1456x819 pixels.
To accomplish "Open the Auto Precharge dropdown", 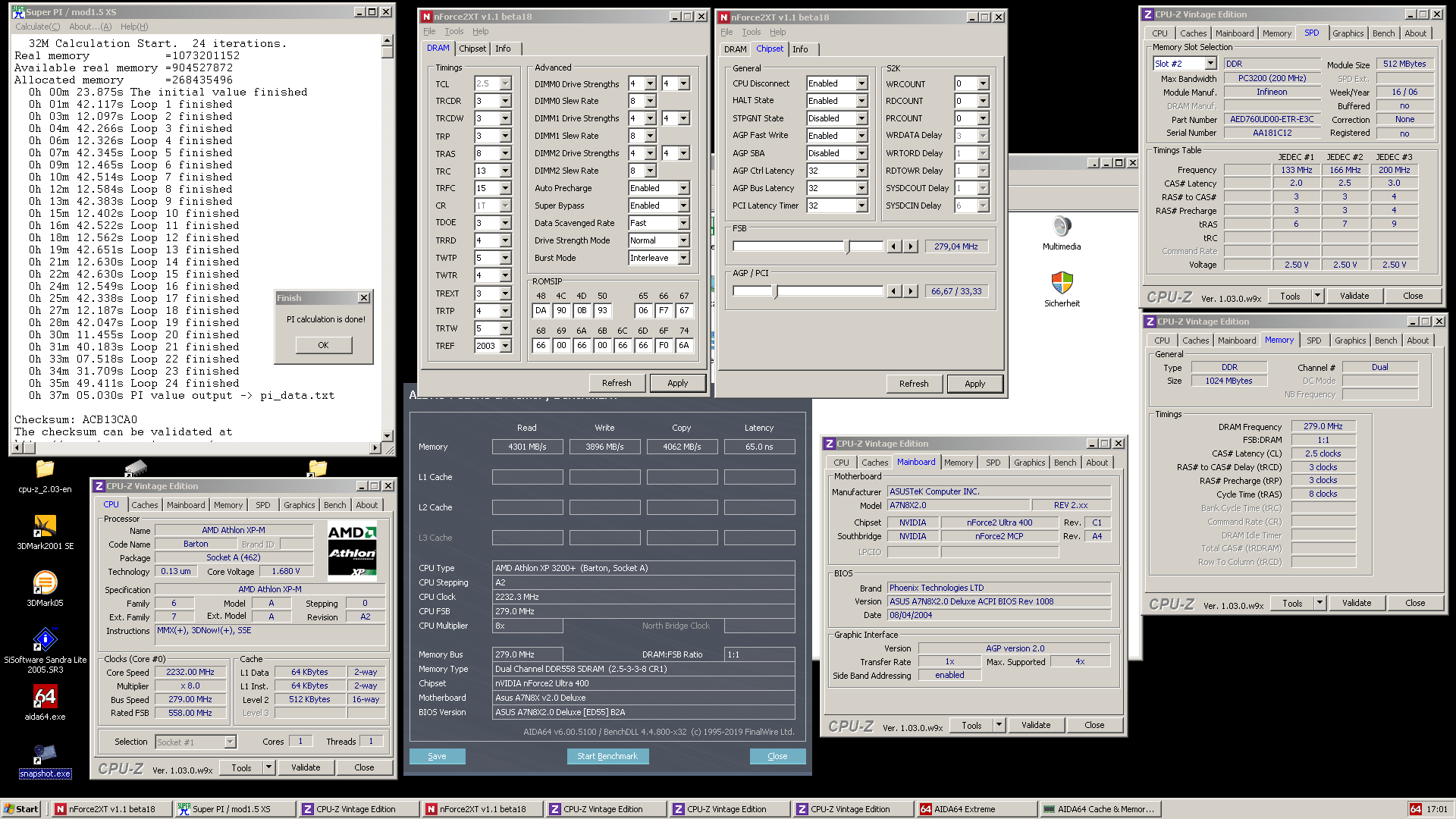I will click(x=683, y=188).
